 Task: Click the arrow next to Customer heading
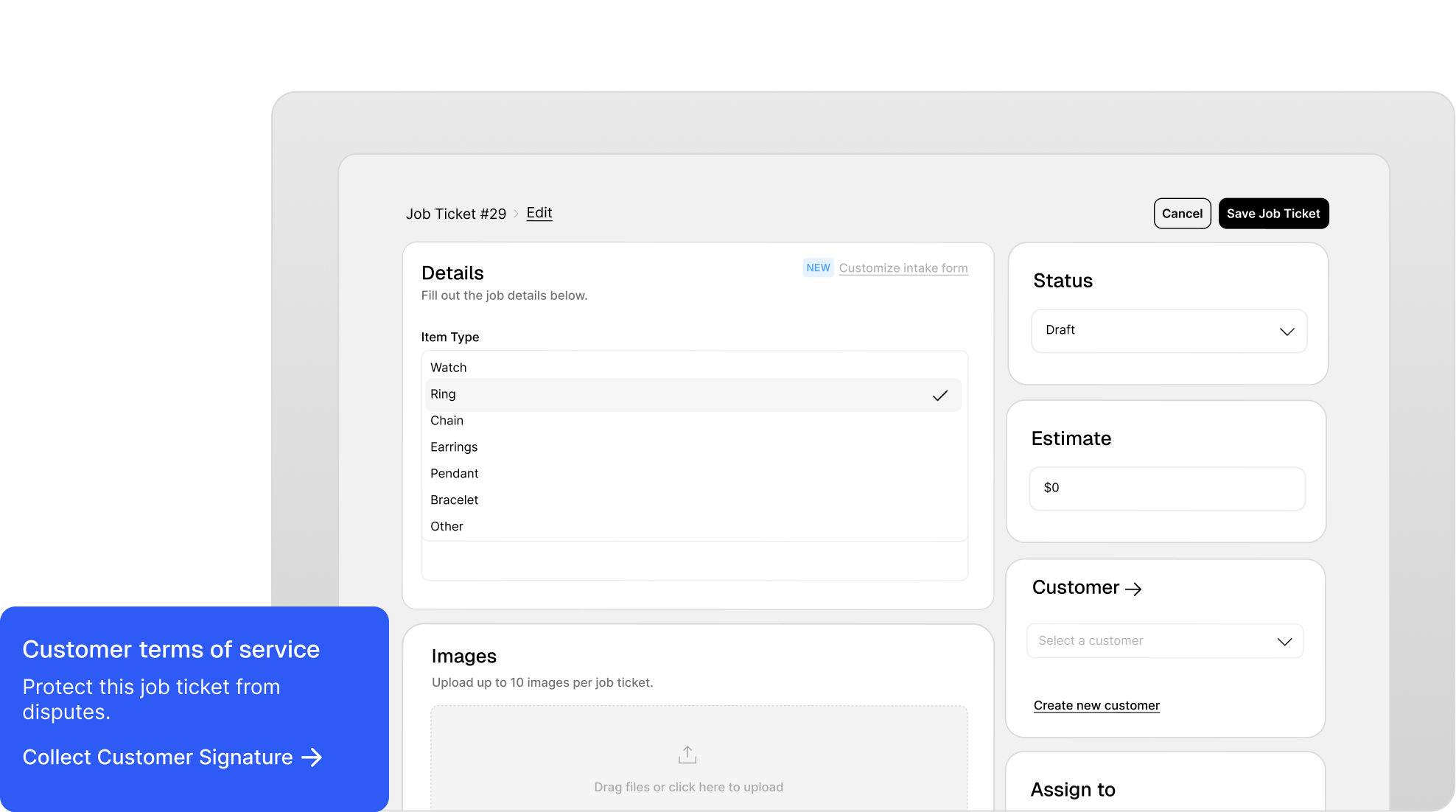click(x=1134, y=589)
